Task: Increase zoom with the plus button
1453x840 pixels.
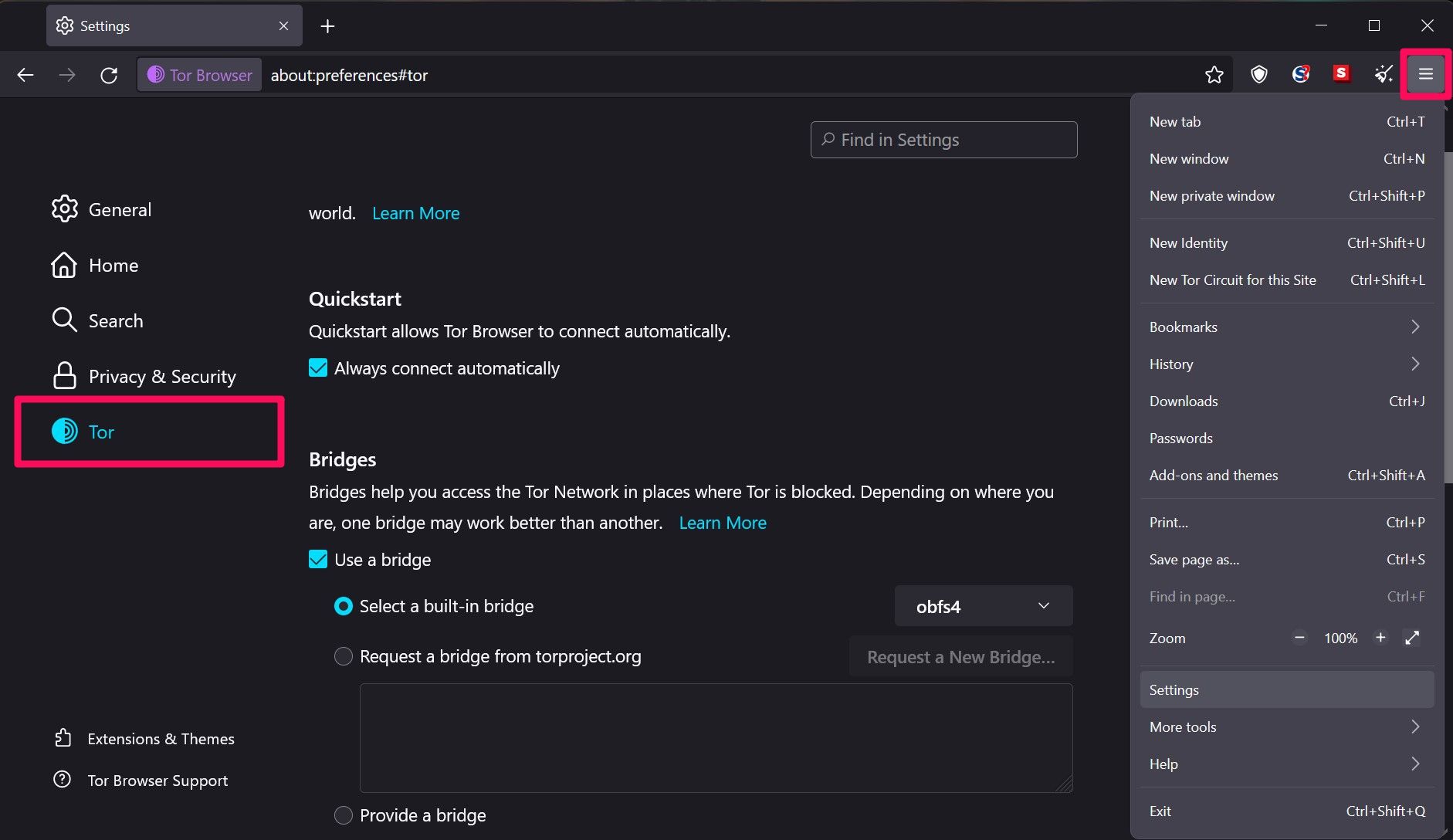Action: point(1380,638)
